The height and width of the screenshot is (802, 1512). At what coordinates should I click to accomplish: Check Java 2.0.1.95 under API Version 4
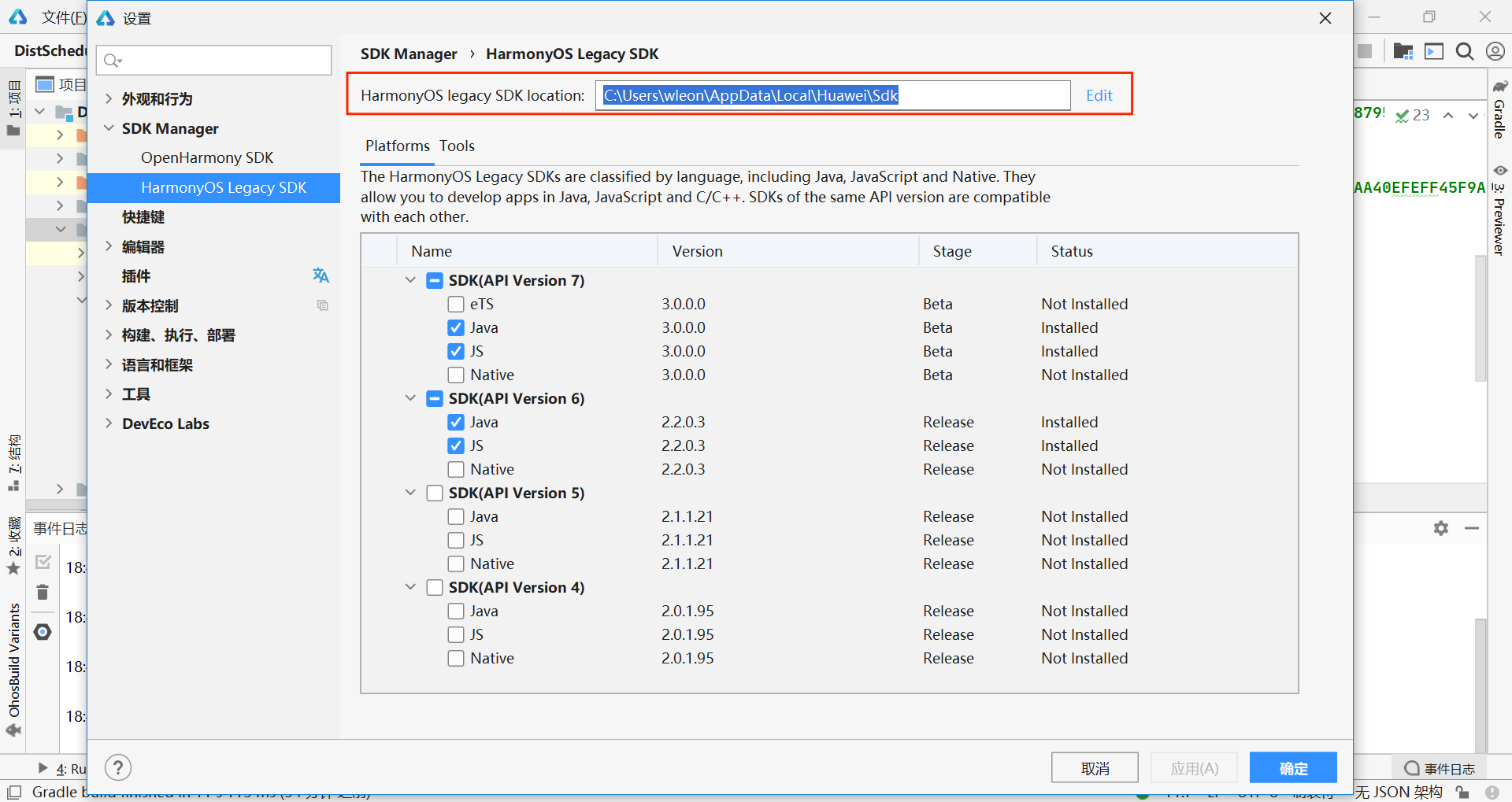456,611
